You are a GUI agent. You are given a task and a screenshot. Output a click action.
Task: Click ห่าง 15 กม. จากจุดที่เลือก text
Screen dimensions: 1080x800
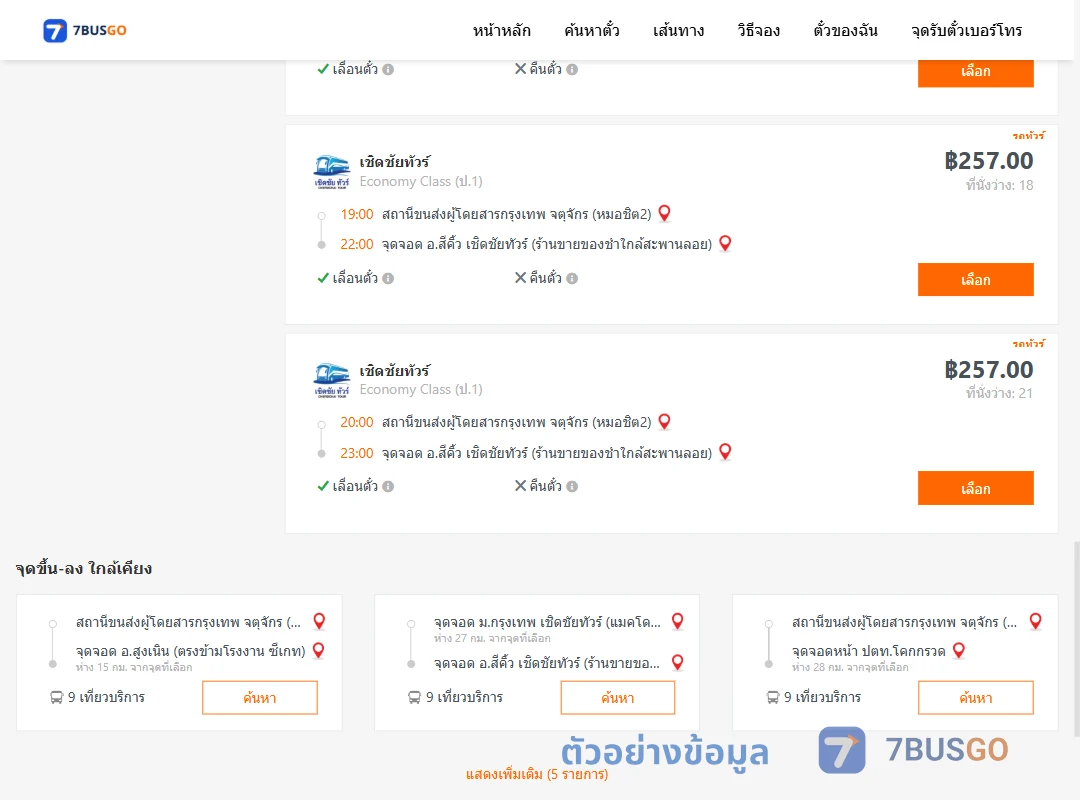pos(134,667)
